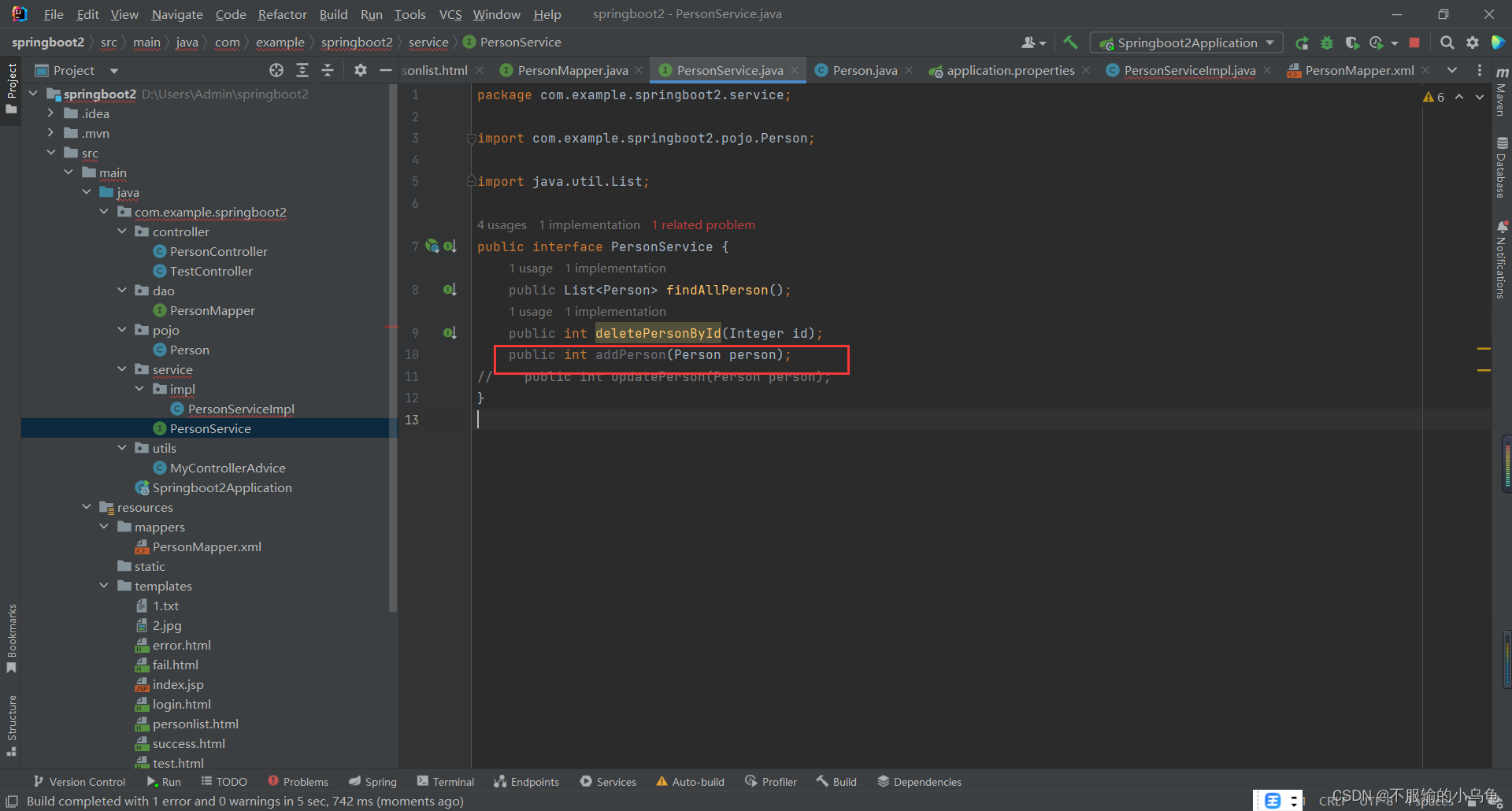The width and height of the screenshot is (1512, 811).
Task: Switch to PersonServiceImpl.java tab
Action: pyautogui.click(x=1189, y=70)
